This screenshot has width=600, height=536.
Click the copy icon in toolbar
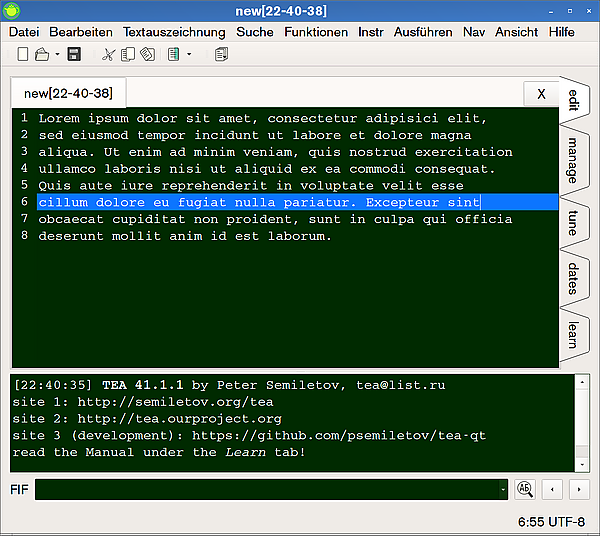128,54
